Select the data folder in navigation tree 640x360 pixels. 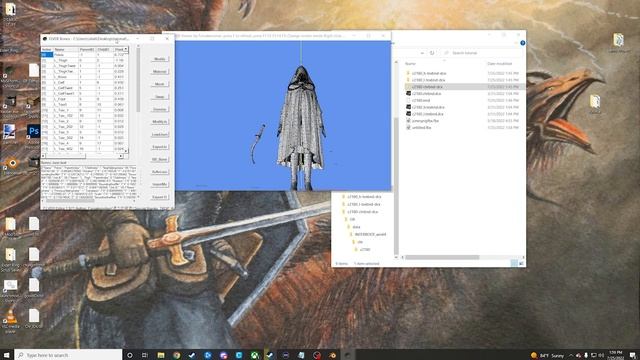click(x=356, y=227)
